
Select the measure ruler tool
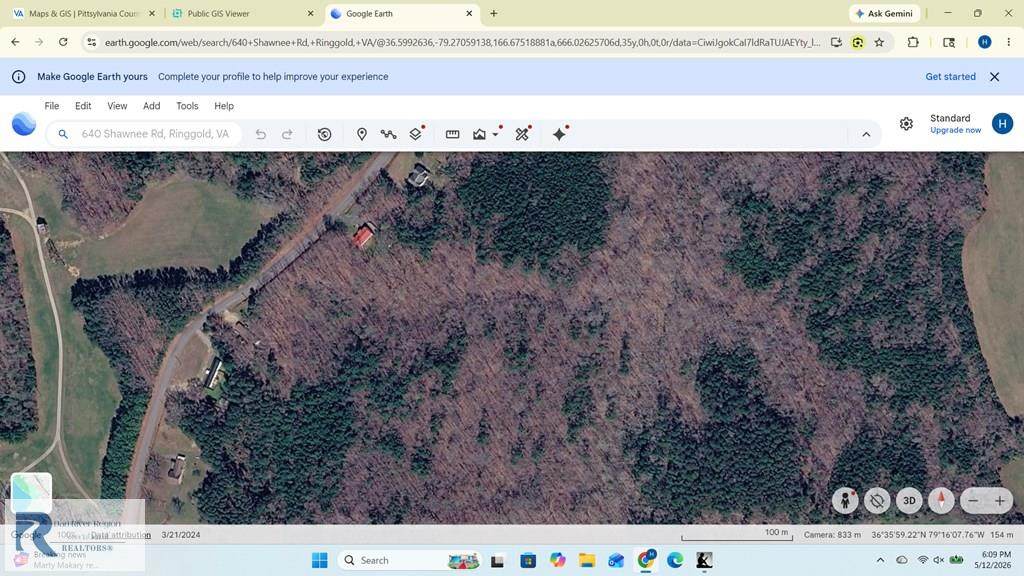pyautogui.click(x=453, y=135)
